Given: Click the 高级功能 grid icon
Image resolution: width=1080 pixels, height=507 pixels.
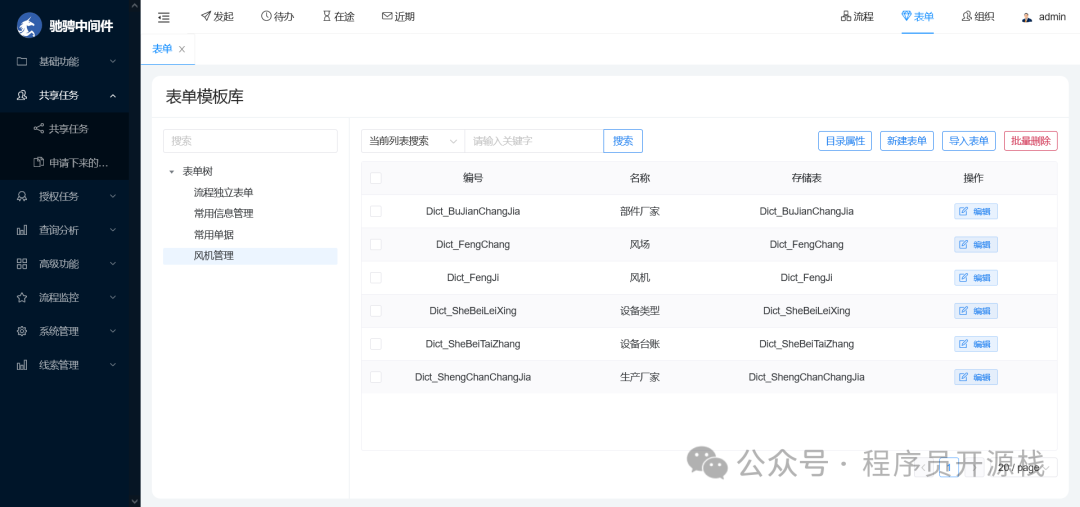Looking at the screenshot, I should point(22,264).
